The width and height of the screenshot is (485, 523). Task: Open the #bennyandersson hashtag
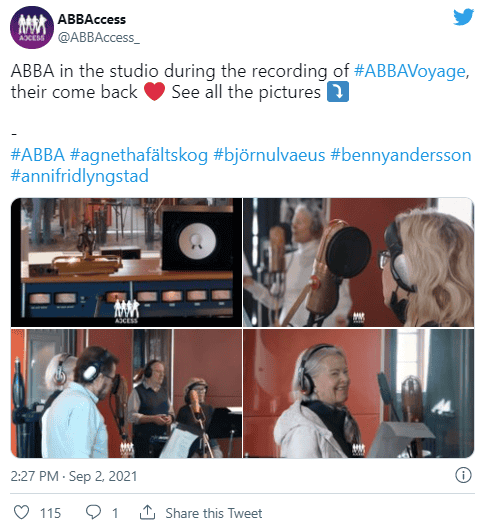point(401,156)
